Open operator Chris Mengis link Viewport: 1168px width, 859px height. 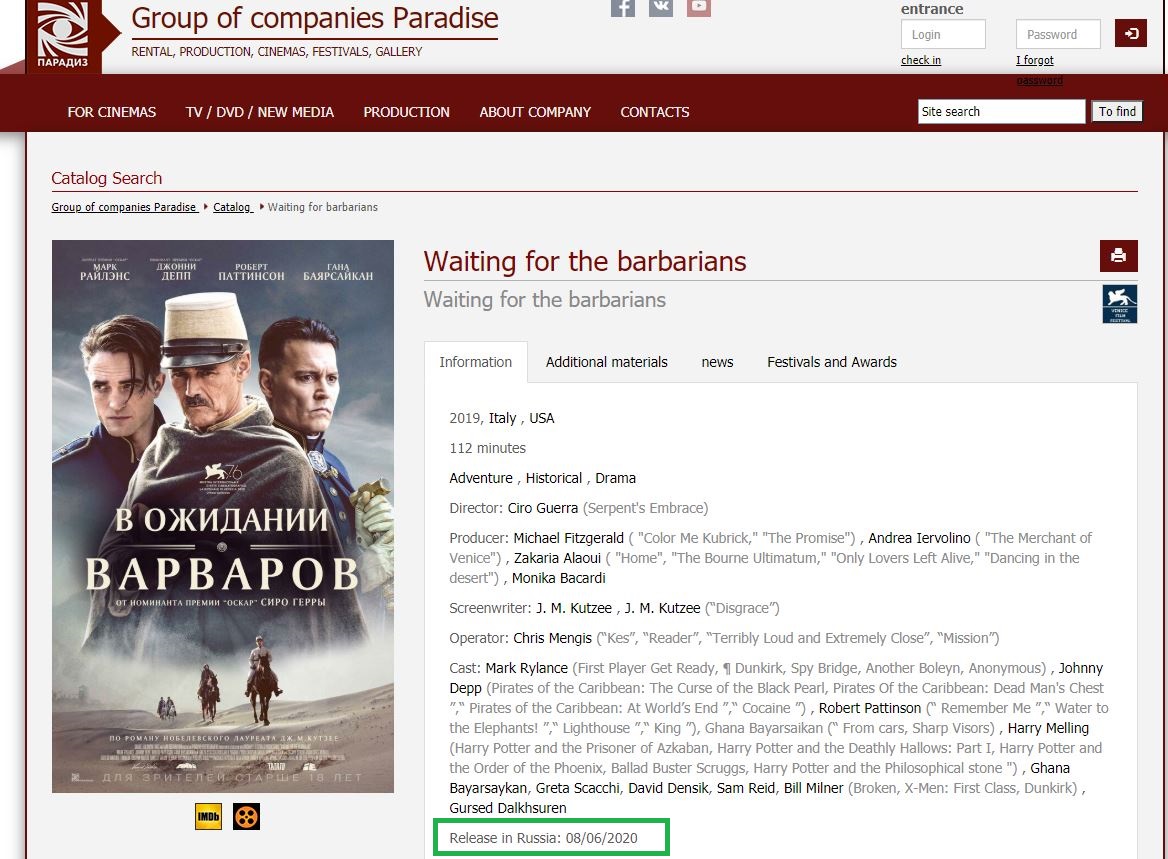(x=553, y=638)
